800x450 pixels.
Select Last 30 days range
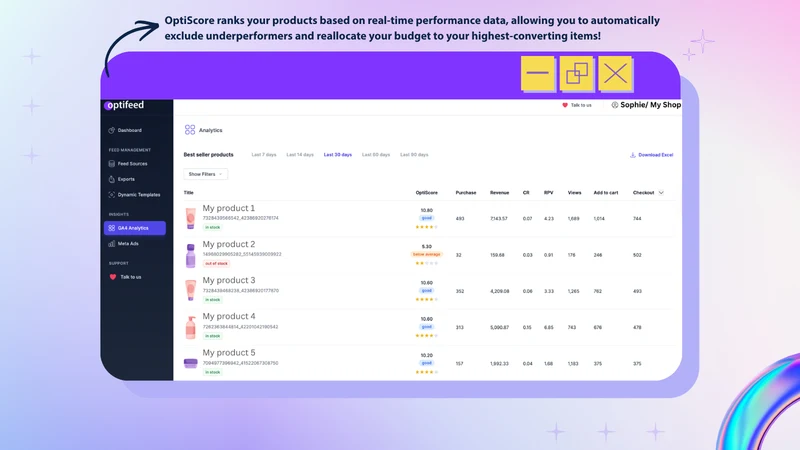[x=338, y=155]
